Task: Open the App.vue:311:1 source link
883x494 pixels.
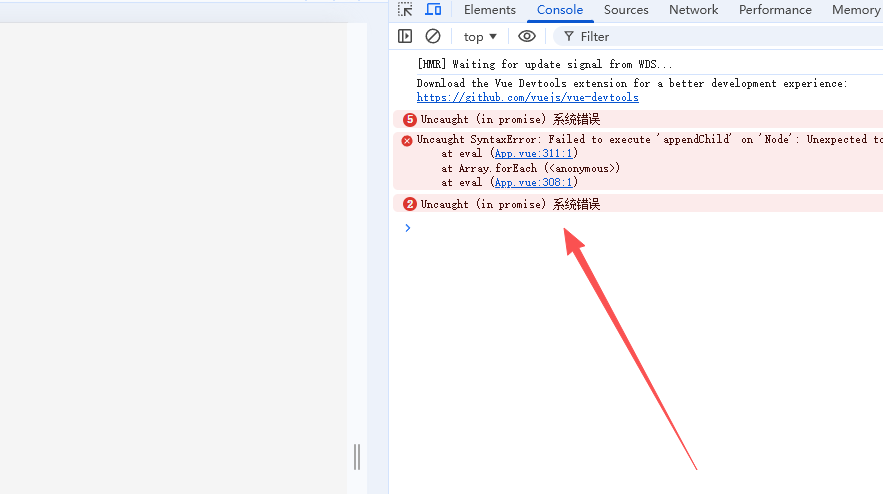Action: click(534, 154)
